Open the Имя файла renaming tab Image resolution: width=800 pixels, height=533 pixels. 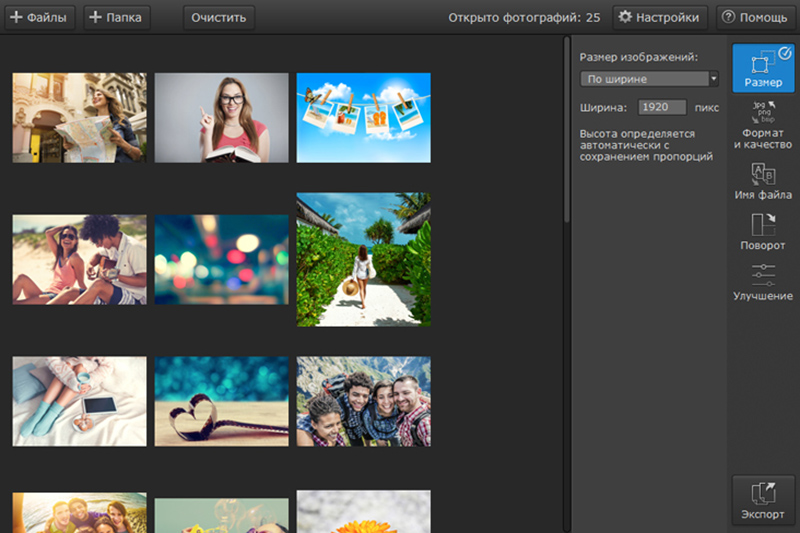pyautogui.click(x=763, y=182)
